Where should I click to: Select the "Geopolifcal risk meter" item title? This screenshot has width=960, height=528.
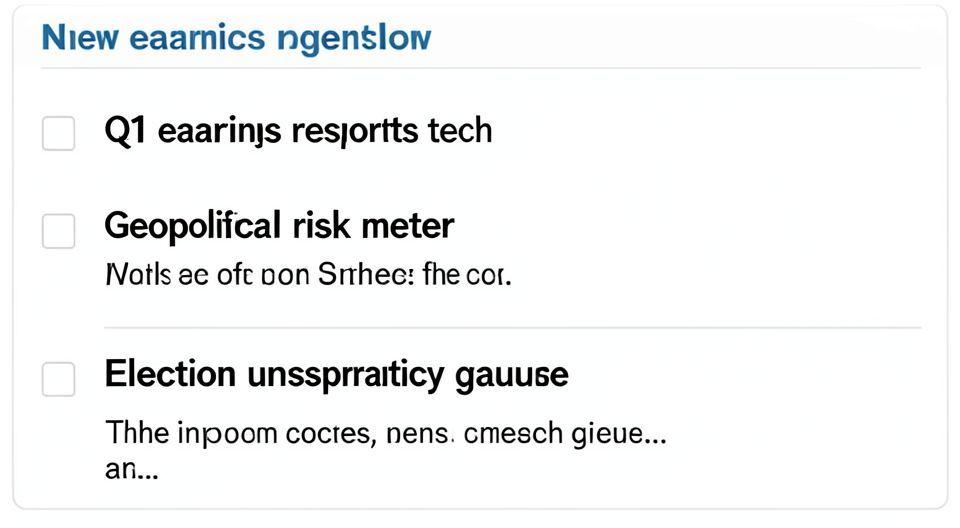(x=279, y=226)
